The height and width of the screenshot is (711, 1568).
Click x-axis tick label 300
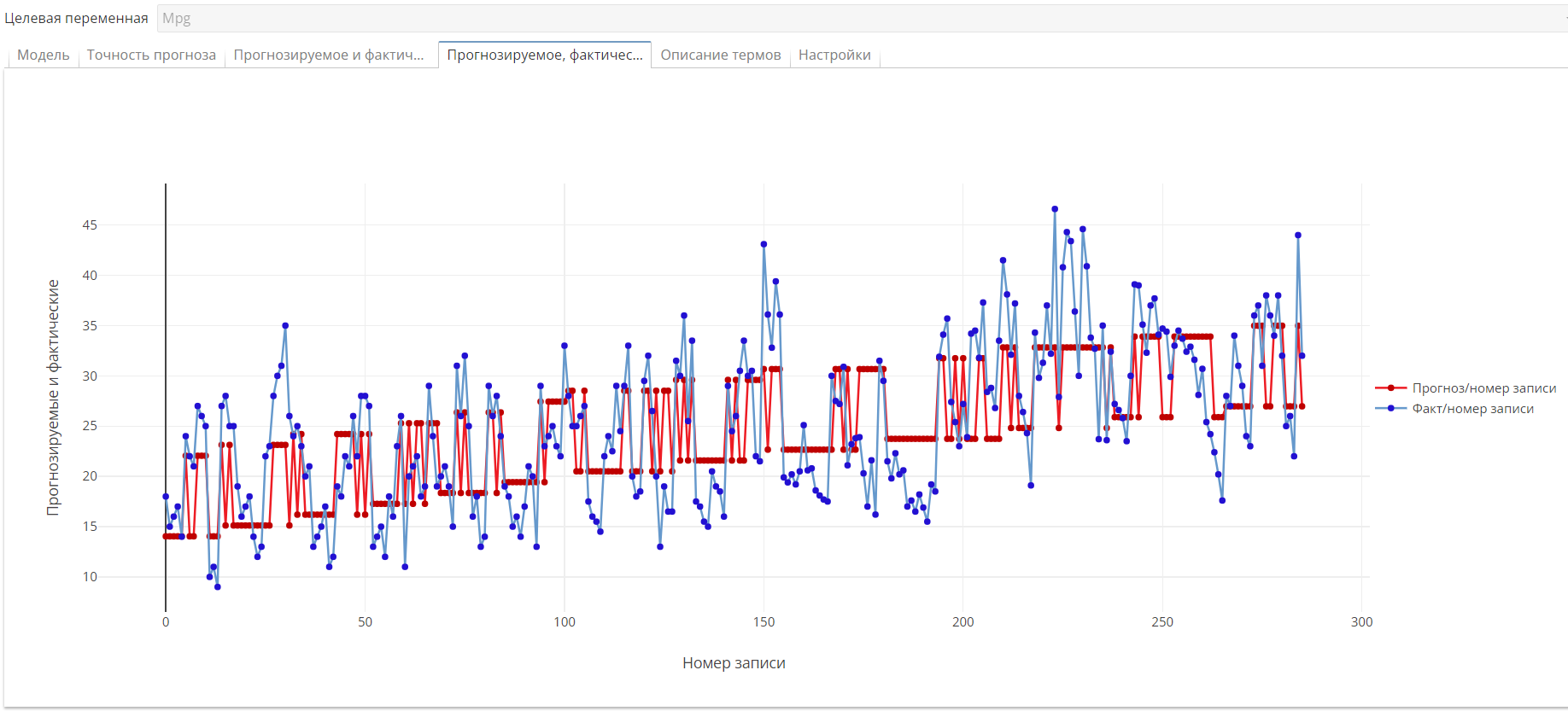tap(1362, 622)
